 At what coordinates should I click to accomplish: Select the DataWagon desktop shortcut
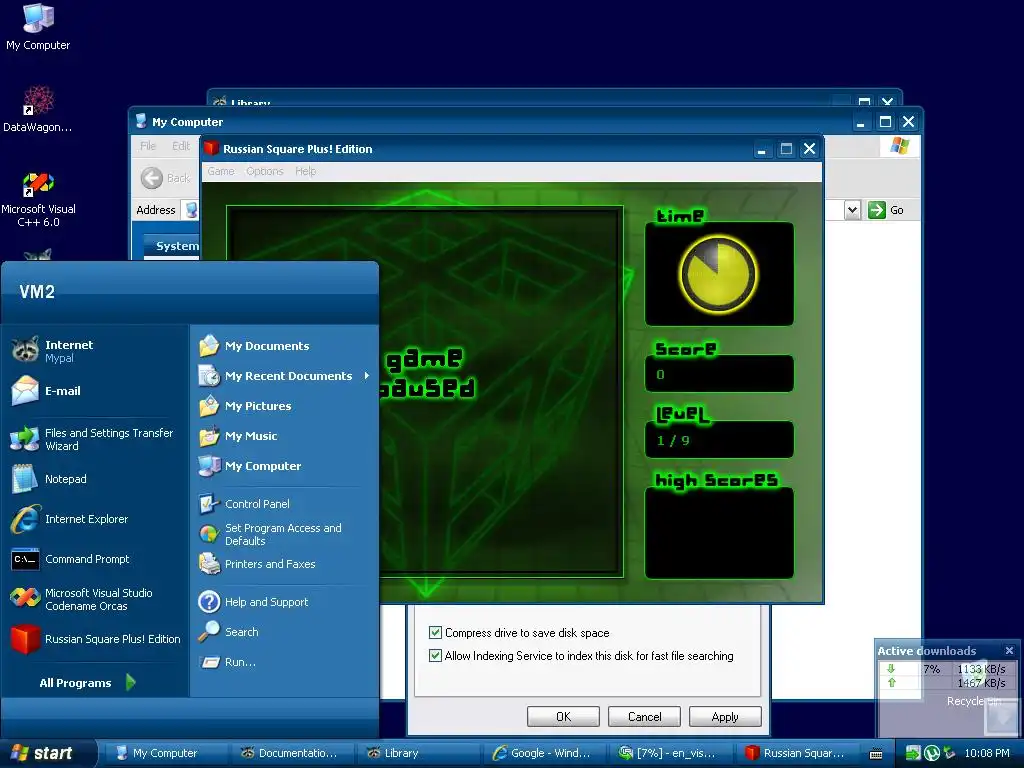(38, 108)
